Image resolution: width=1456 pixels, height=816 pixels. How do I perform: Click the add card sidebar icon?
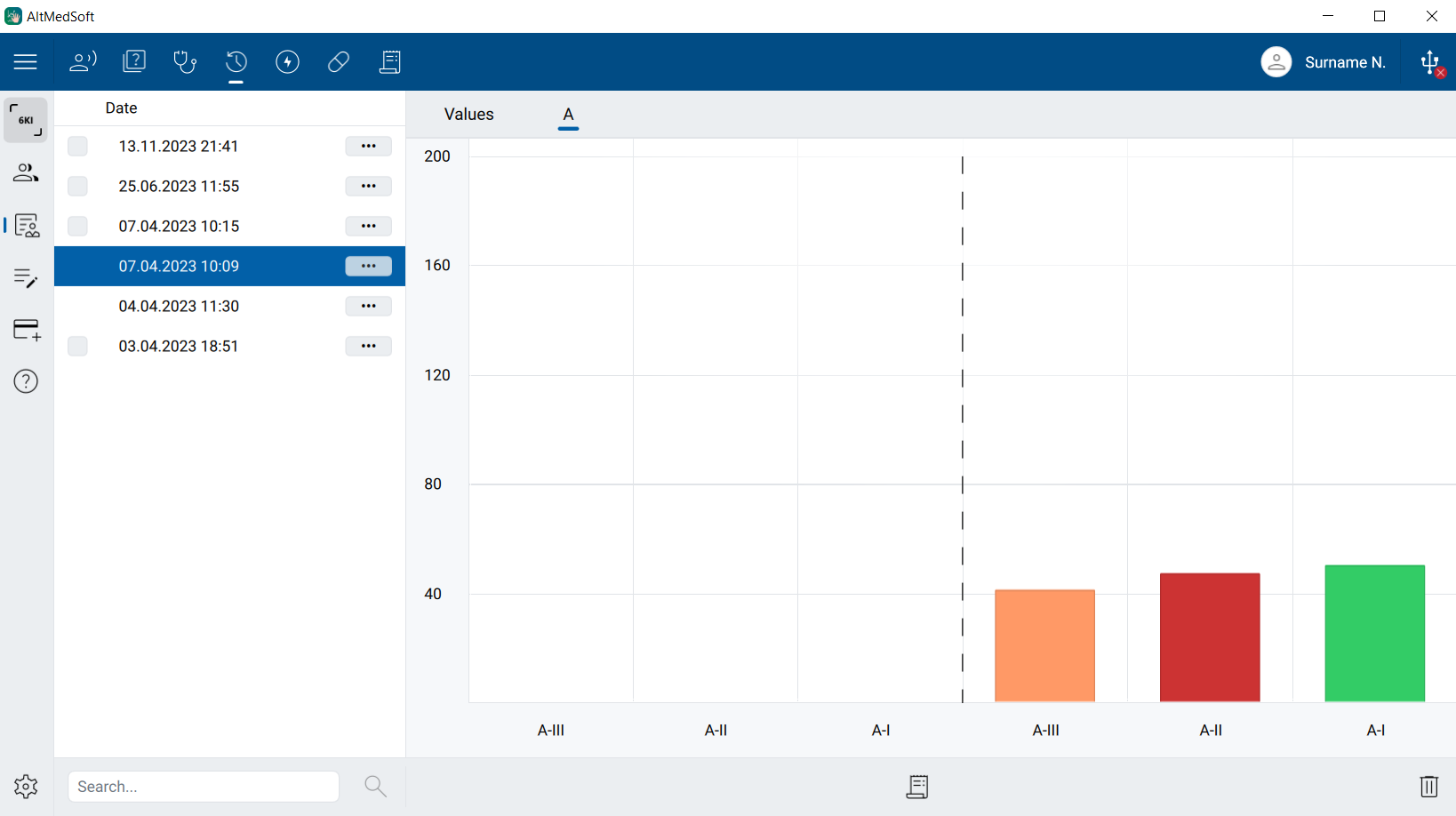[x=27, y=330]
